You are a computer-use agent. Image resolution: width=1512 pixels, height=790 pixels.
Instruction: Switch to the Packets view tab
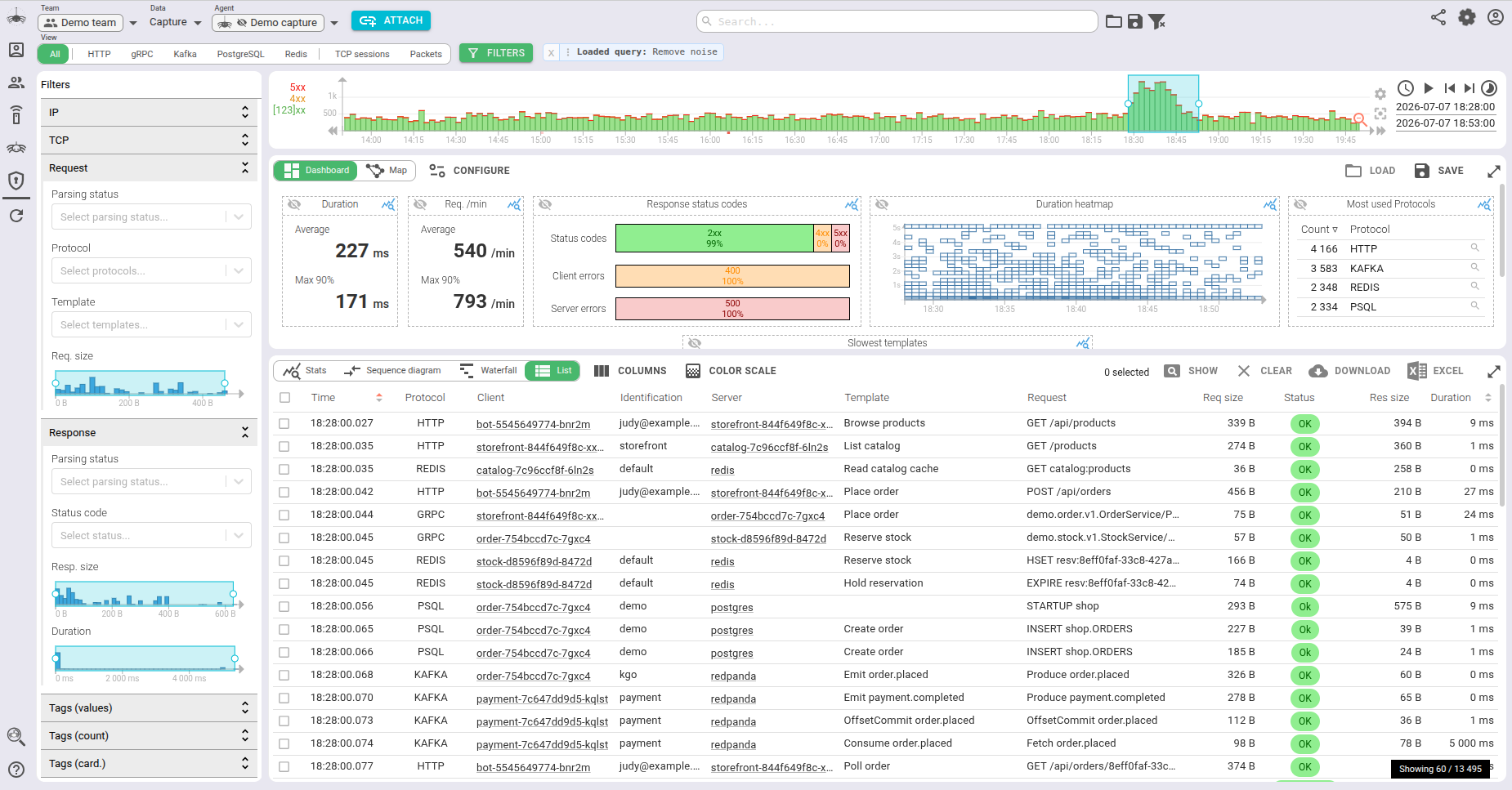426,54
